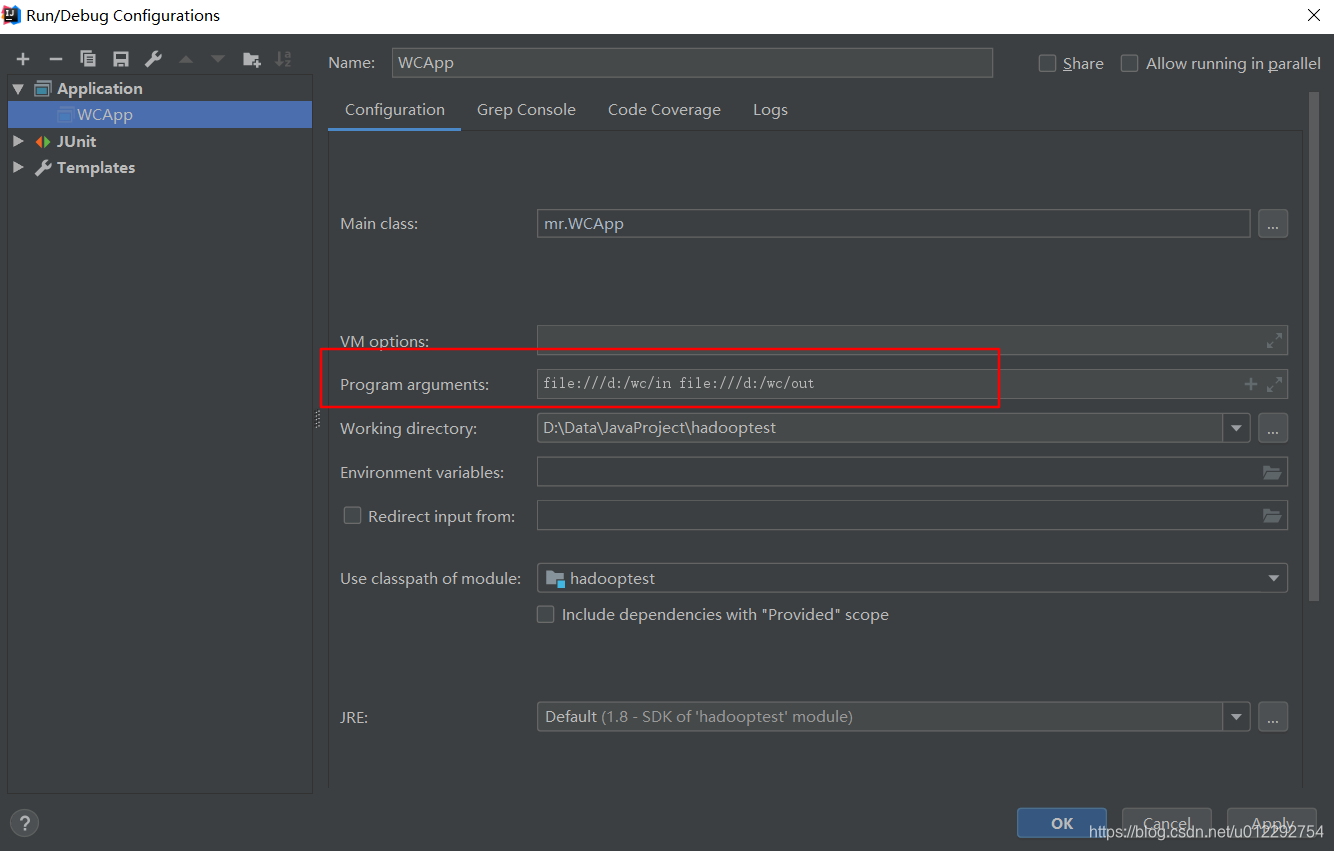Enable Allow running in parallel checkbox
The width and height of the screenshot is (1334, 851).
click(x=1130, y=63)
